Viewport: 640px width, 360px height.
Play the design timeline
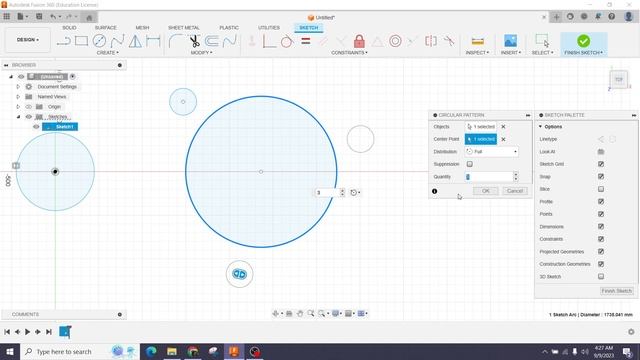[x=27, y=332]
